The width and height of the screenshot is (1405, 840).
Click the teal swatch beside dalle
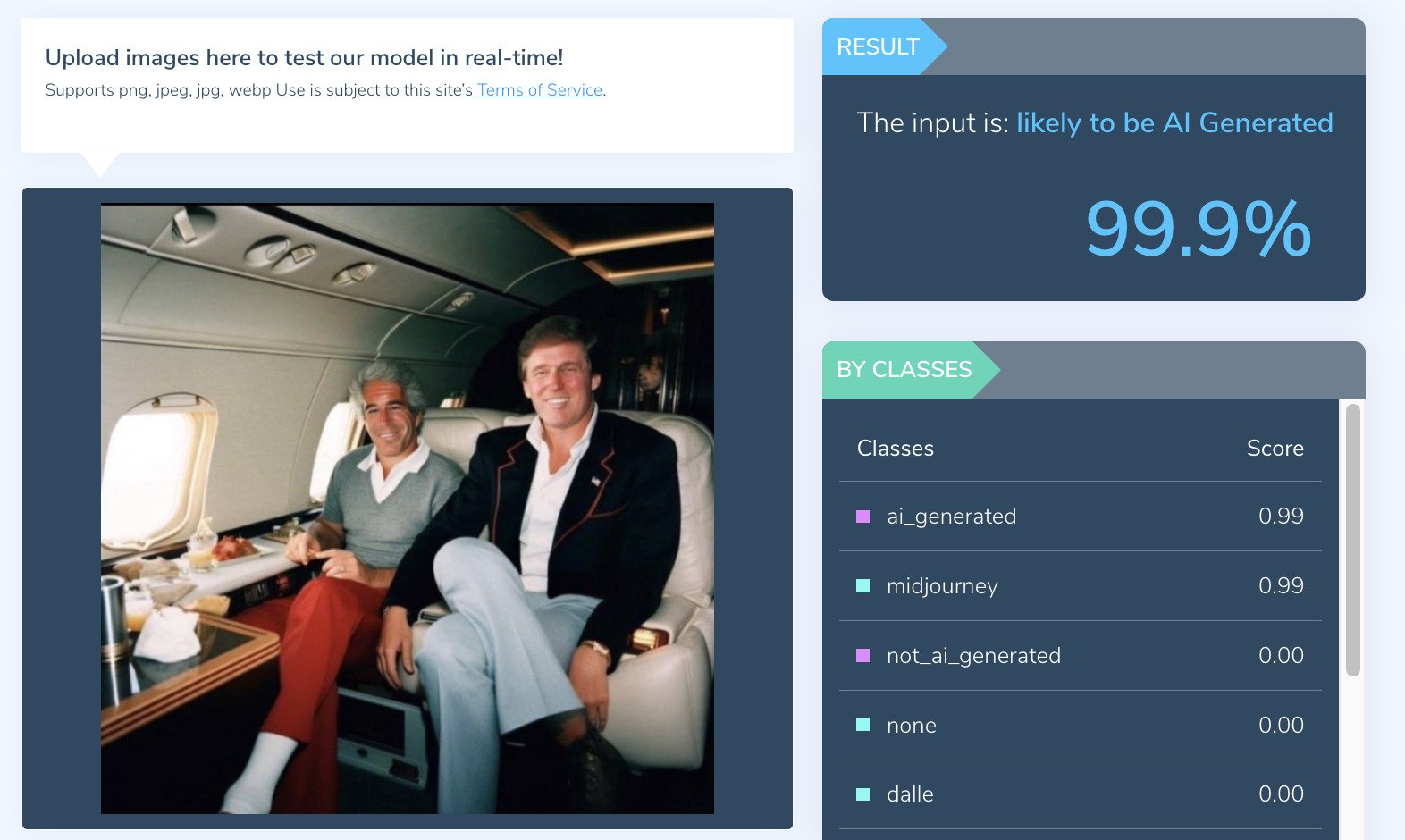[863, 794]
